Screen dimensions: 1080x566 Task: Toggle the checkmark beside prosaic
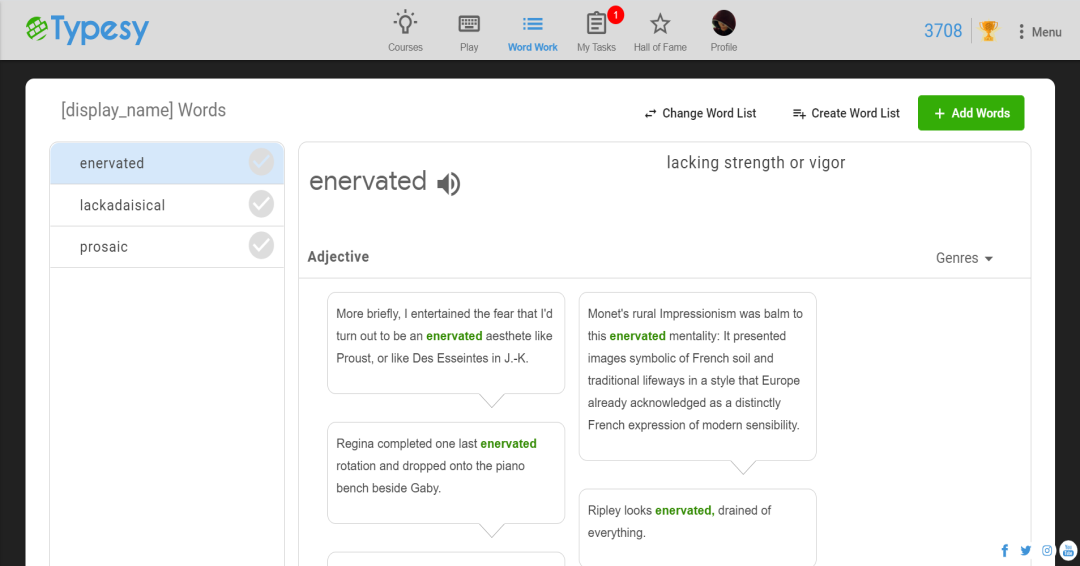point(261,246)
